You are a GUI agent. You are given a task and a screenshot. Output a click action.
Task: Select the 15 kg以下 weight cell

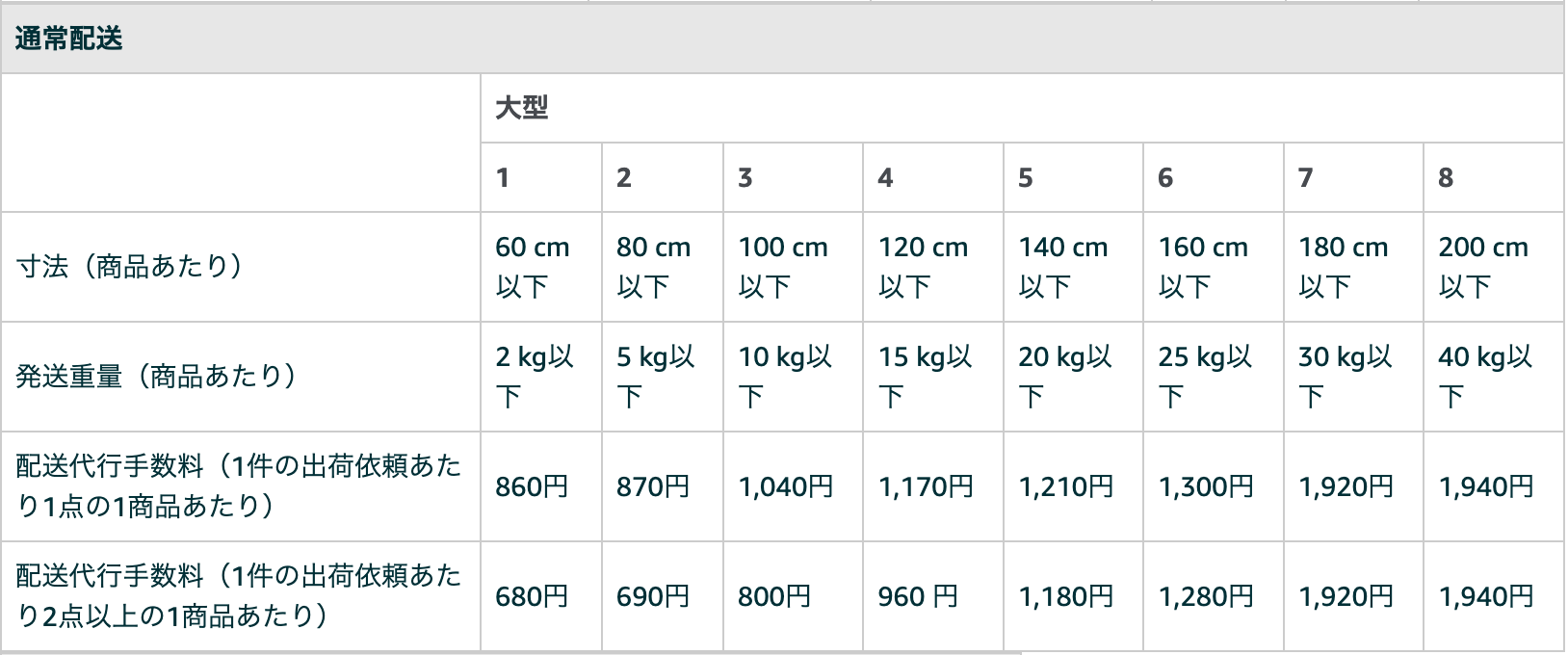click(925, 376)
